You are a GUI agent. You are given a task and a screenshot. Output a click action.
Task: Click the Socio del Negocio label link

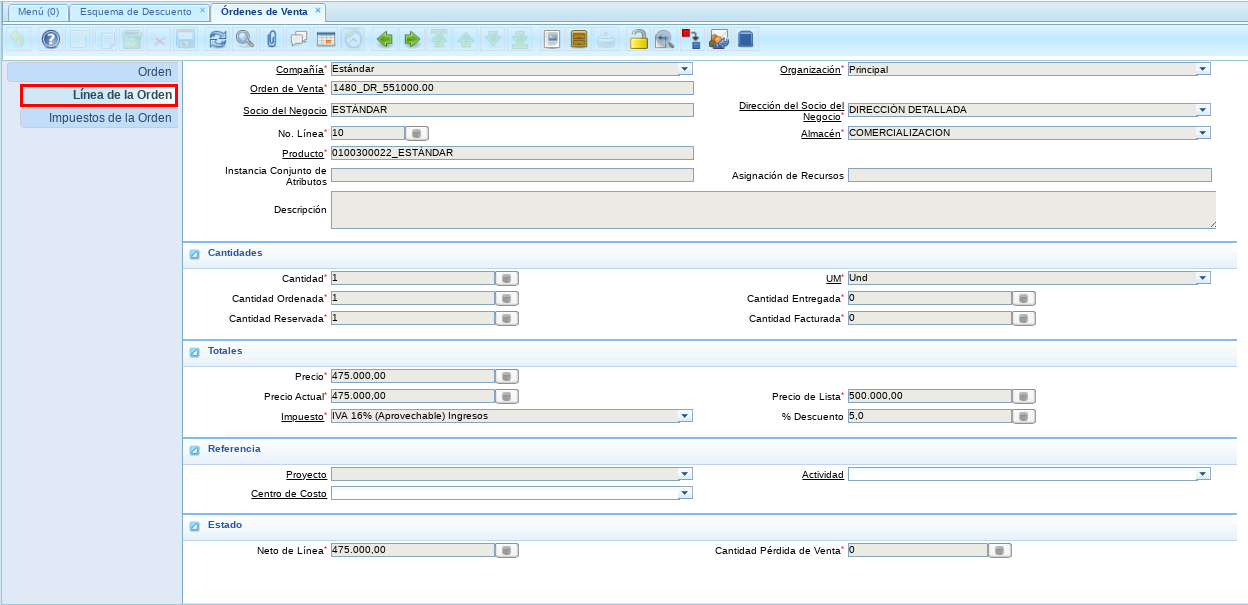[284, 111]
